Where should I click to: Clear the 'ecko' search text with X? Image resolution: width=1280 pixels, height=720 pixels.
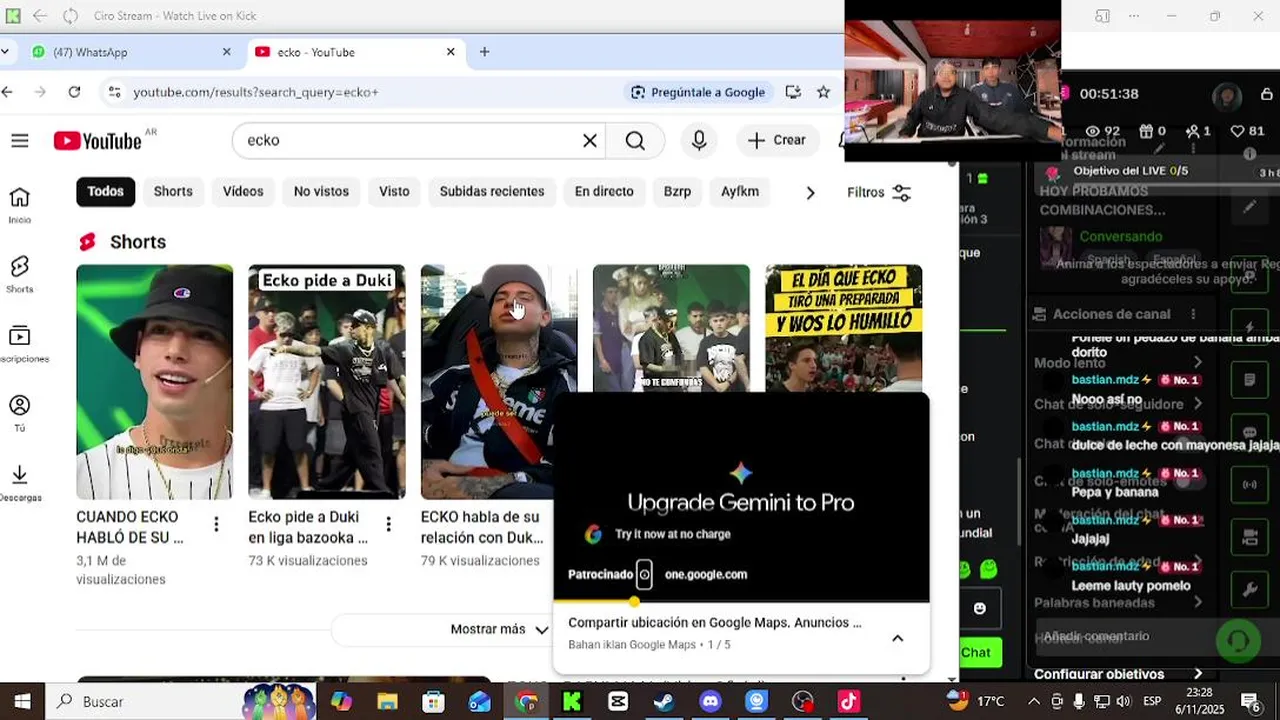[590, 141]
